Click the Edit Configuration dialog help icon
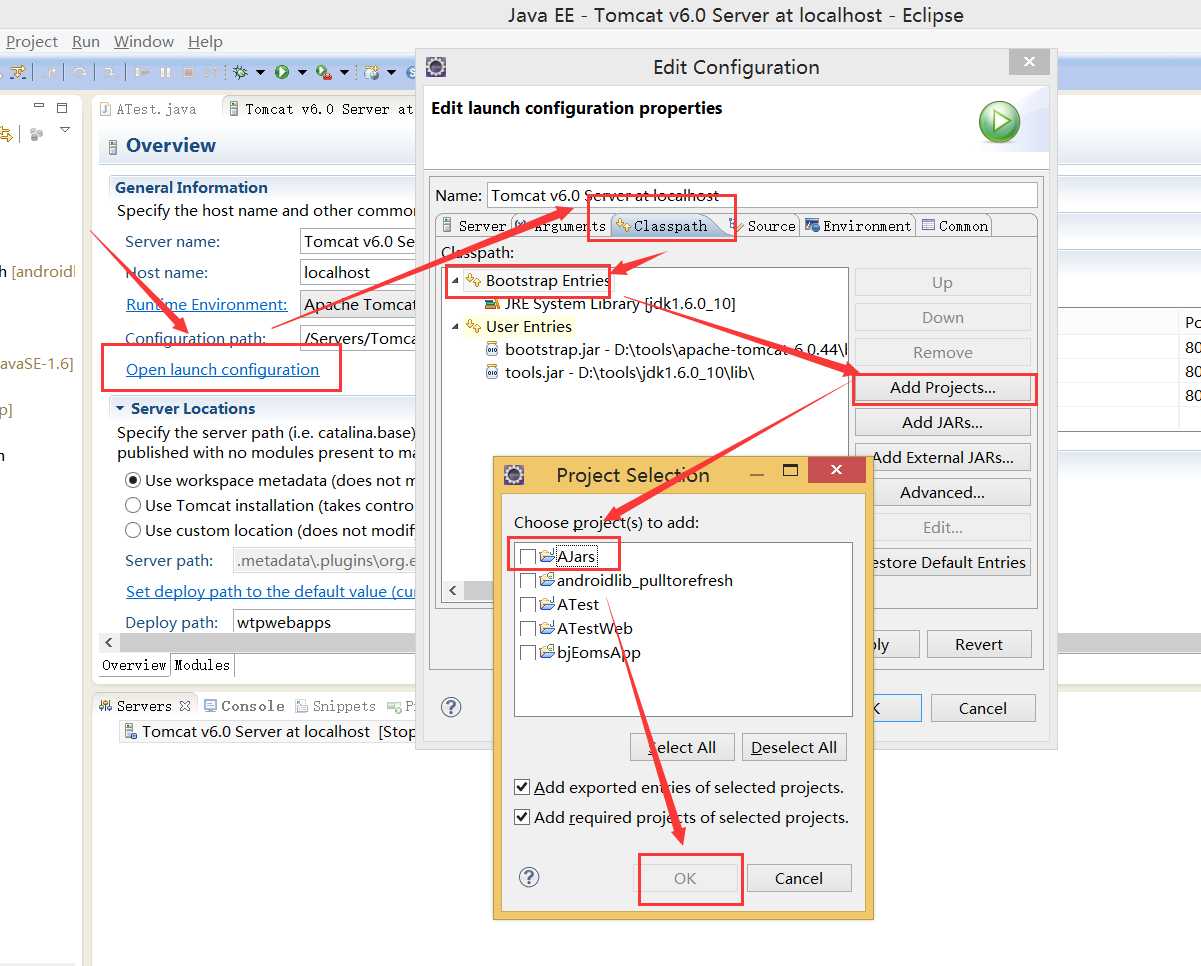 pos(451,707)
